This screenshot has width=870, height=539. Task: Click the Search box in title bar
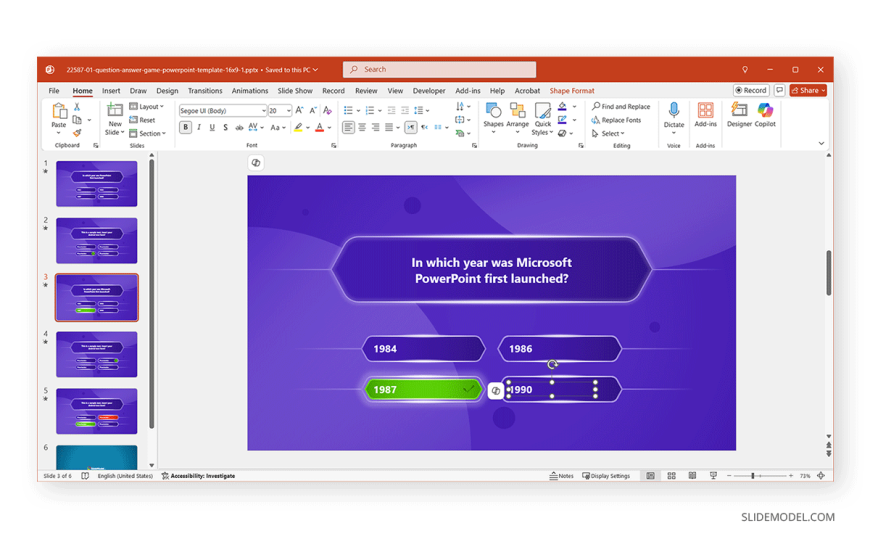click(x=439, y=69)
